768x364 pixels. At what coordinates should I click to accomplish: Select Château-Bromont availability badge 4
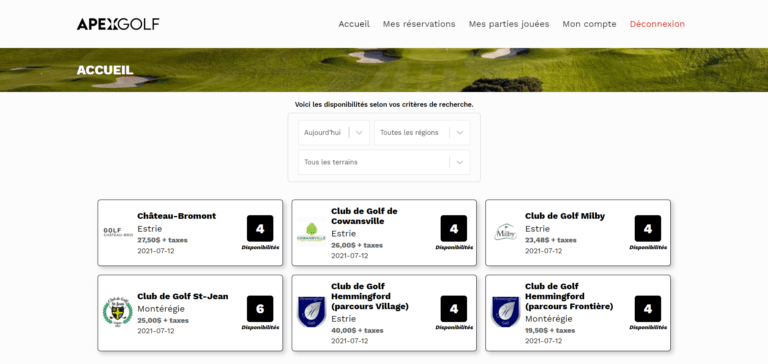point(260,229)
